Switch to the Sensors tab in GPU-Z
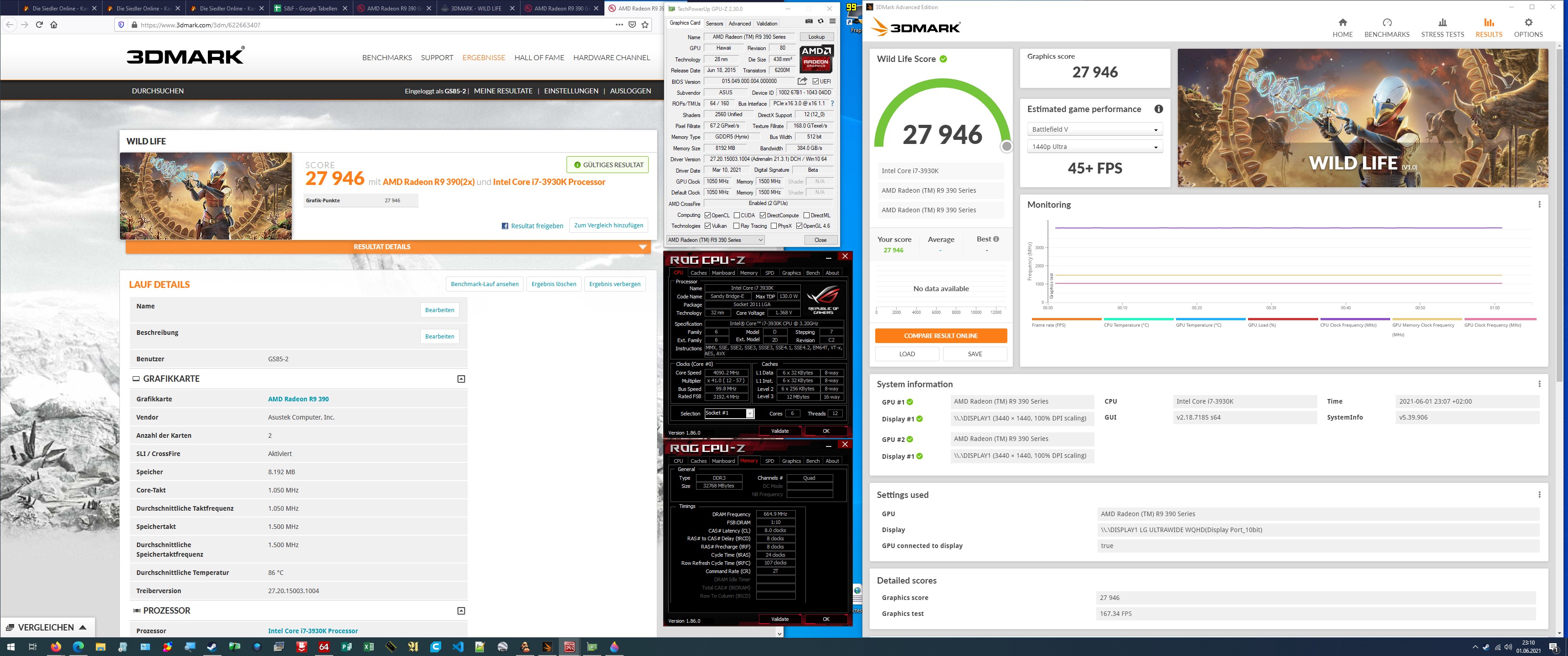 715,24
